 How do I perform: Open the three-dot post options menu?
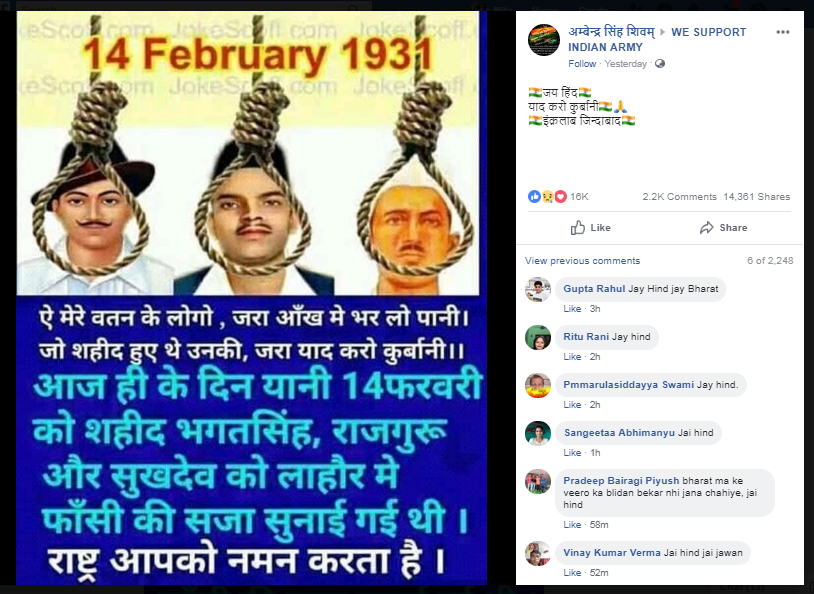tap(782, 32)
